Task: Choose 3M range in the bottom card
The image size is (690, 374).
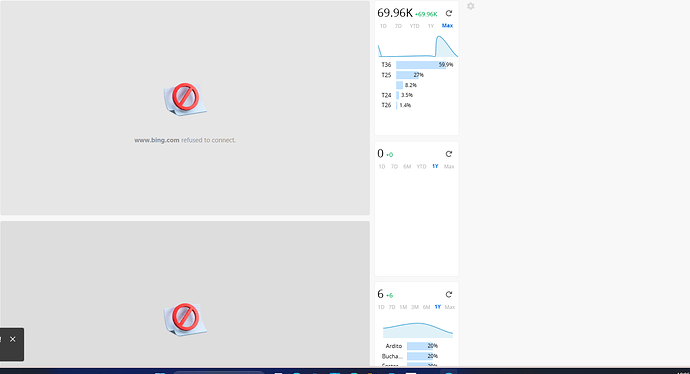Action: click(x=415, y=307)
